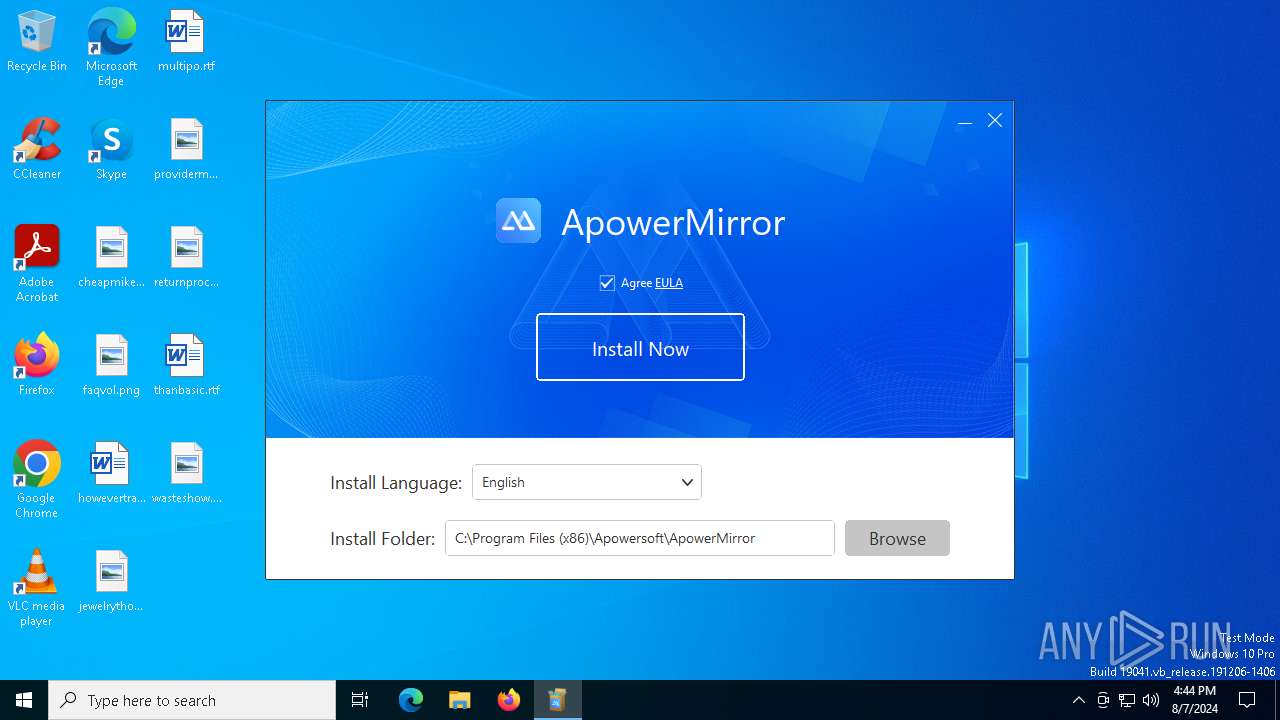Screen dimensions: 1280x720
Task: Select the CCleaner desktop shortcut
Action: click(37, 150)
